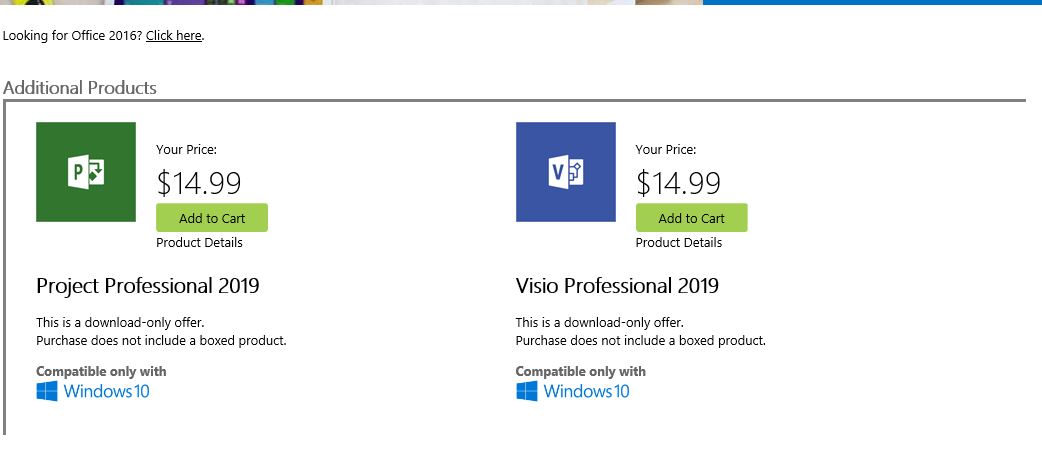Click the blue Visio Professional product icon
The height and width of the screenshot is (474, 1042).
(565, 172)
